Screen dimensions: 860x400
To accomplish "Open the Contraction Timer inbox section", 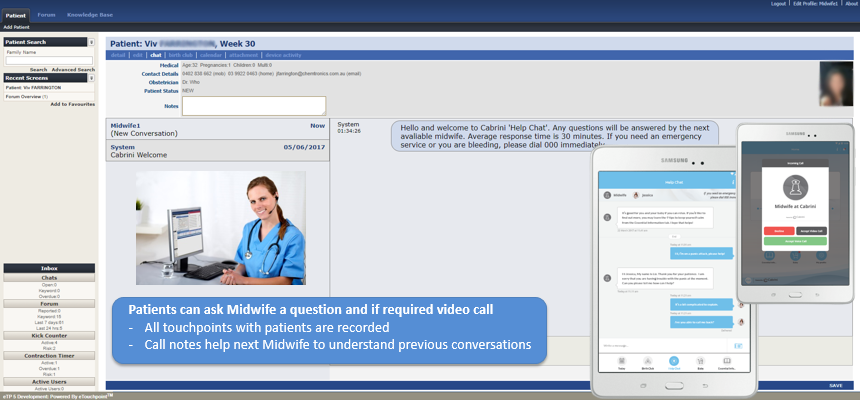I will click(x=49, y=356).
